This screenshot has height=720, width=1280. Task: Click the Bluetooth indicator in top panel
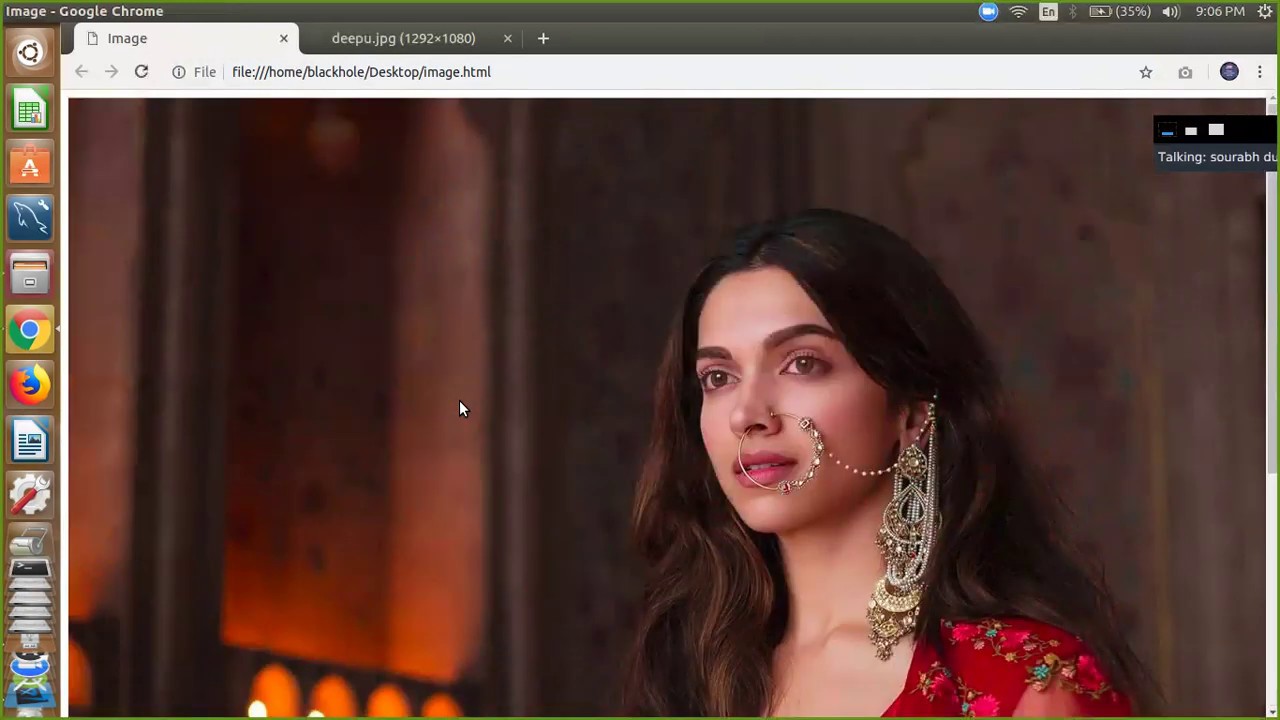pyautogui.click(x=1073, y=12)
